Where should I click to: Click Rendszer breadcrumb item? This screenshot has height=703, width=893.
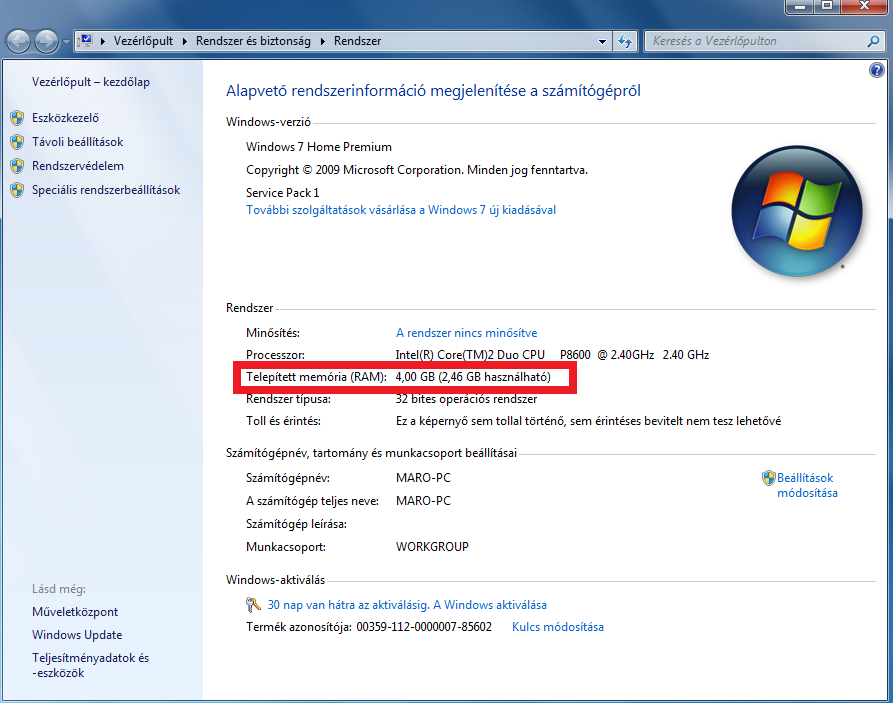(x=357, y=41)
